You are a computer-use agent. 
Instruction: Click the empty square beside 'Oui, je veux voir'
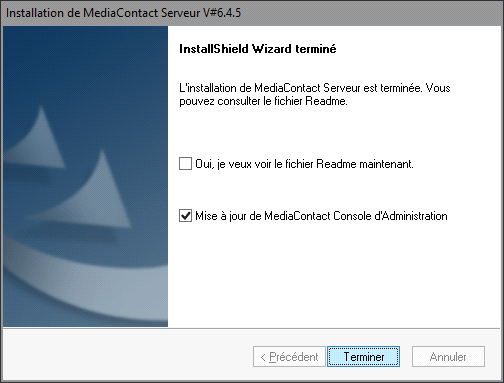tap(185, 164)
